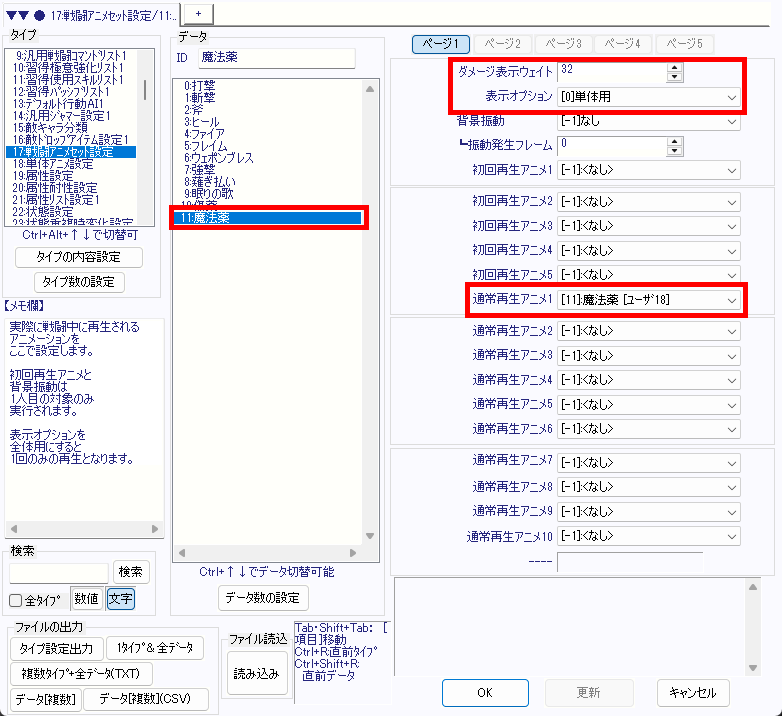Viewport: 782px width, 716px height.
Task: Increase 振動発生フレーム with the up arrow
Action: click(675, 141)
